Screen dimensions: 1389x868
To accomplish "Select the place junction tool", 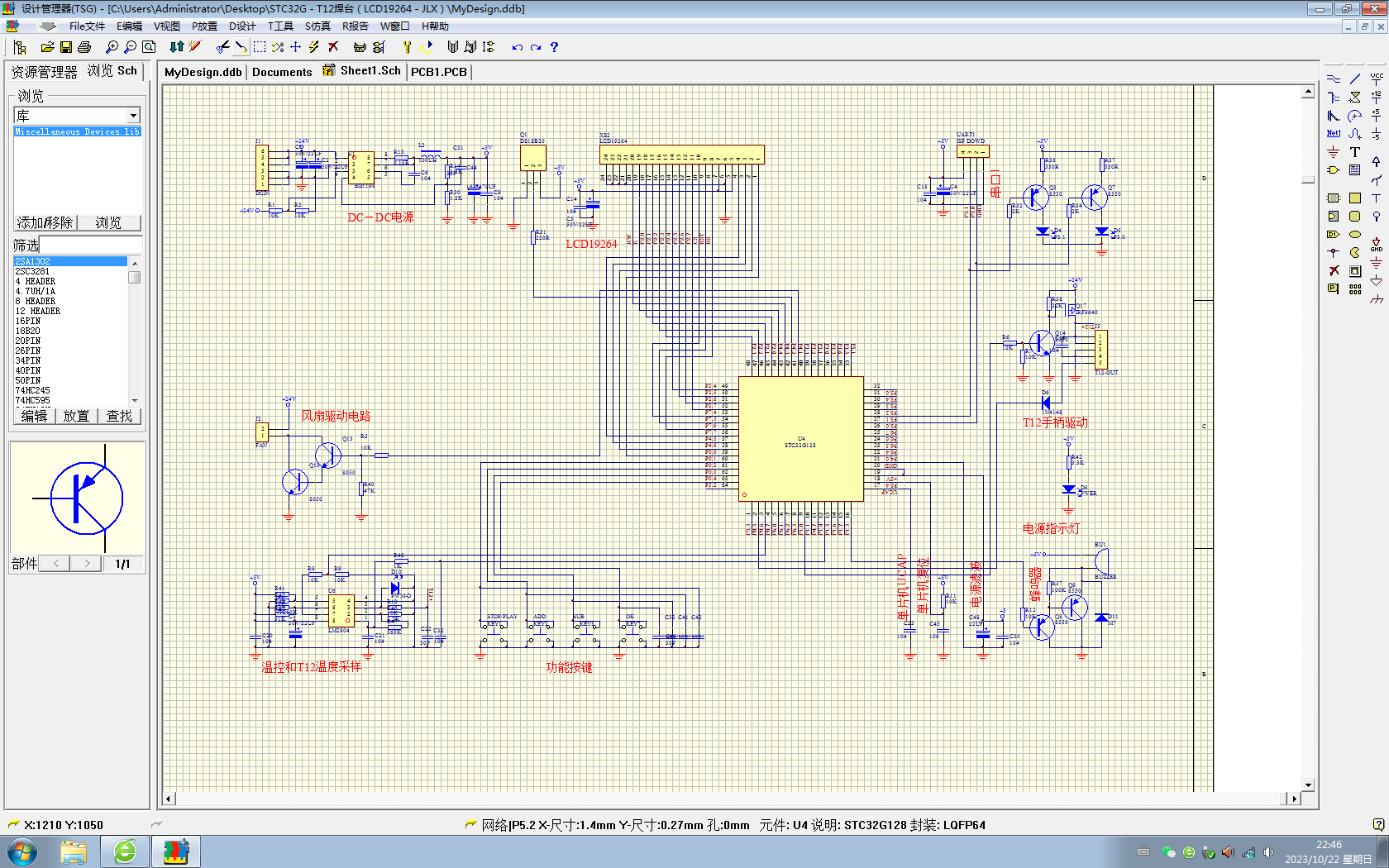I will pyautogui.click(x=1334, y=252).
